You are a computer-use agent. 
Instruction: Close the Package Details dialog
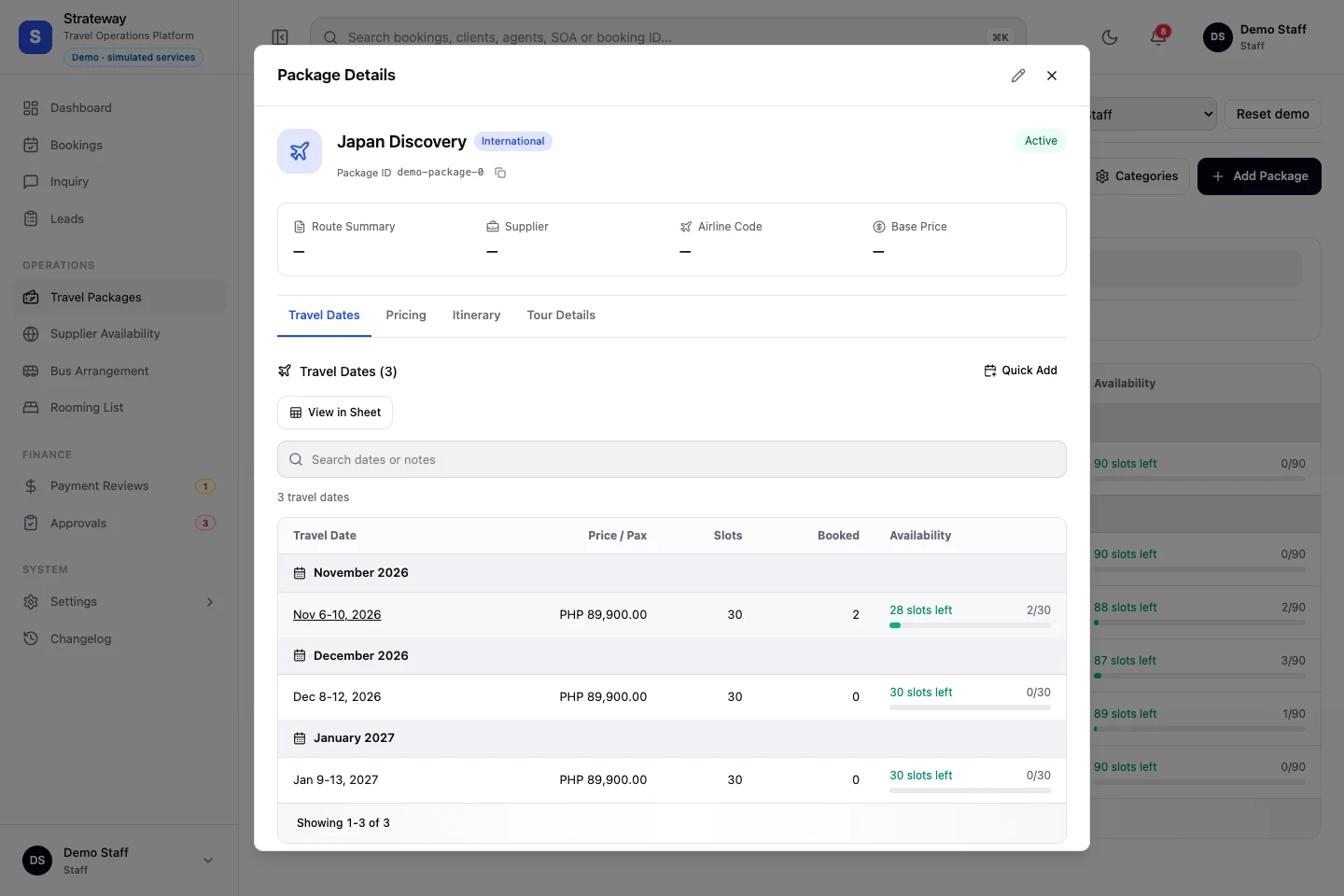[x=1052, y=76]
